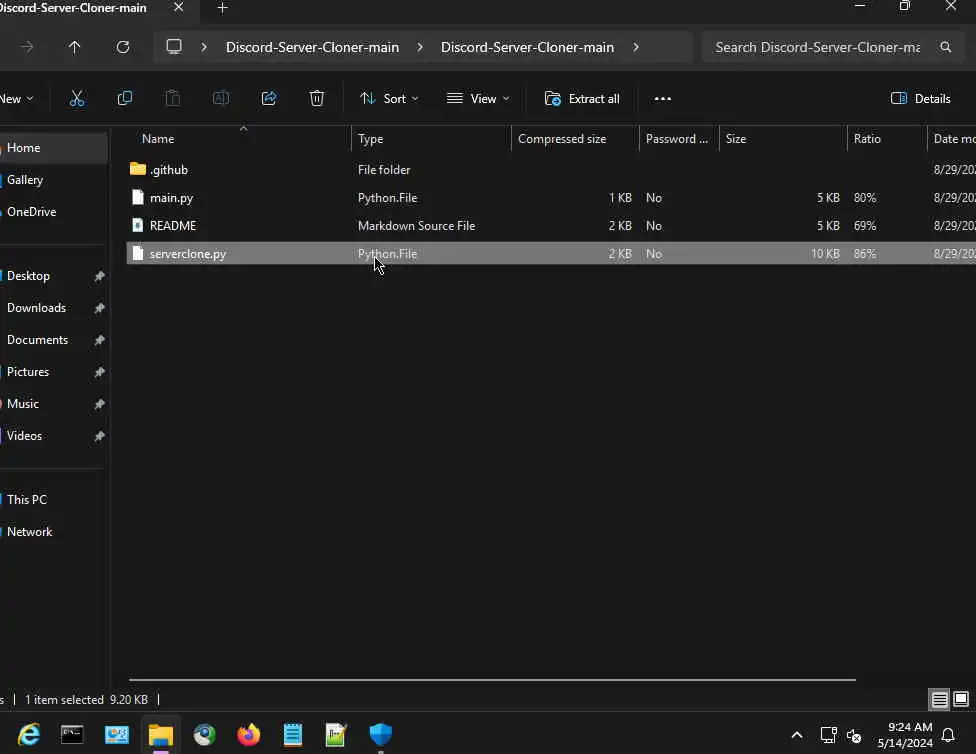
Task: Click the Paste clipboard icon
Action: 172,98
